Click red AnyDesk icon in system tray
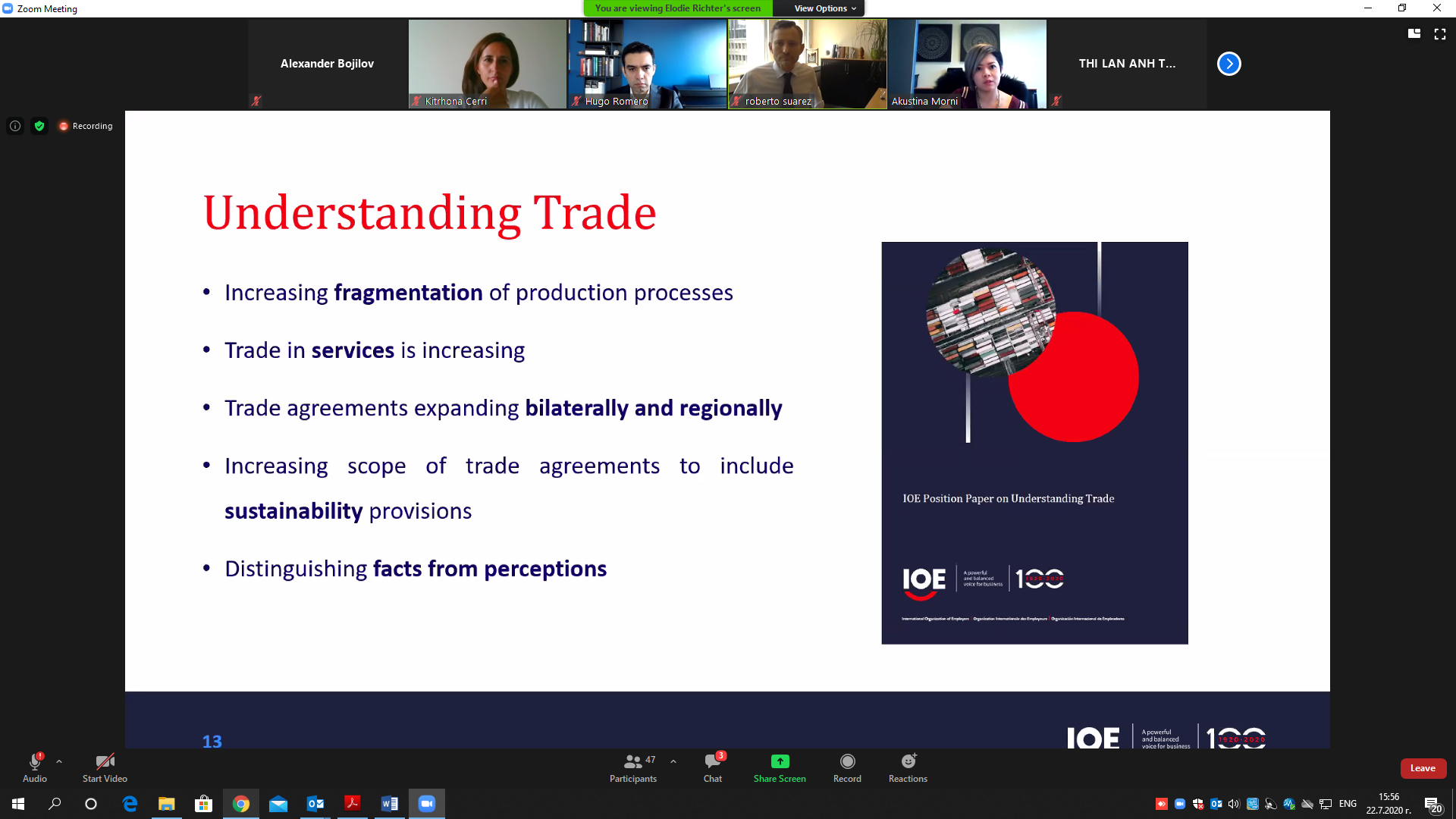 coord(1161,804)
